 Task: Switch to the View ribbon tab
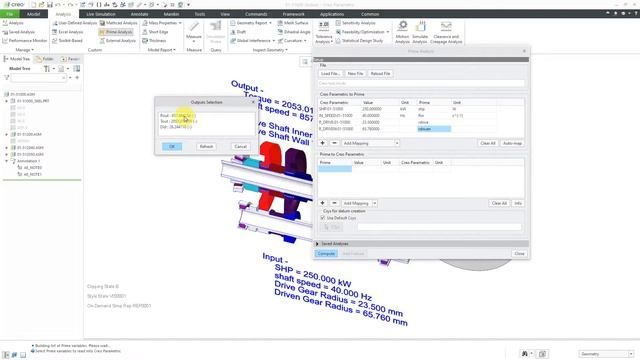pos(225,14)
